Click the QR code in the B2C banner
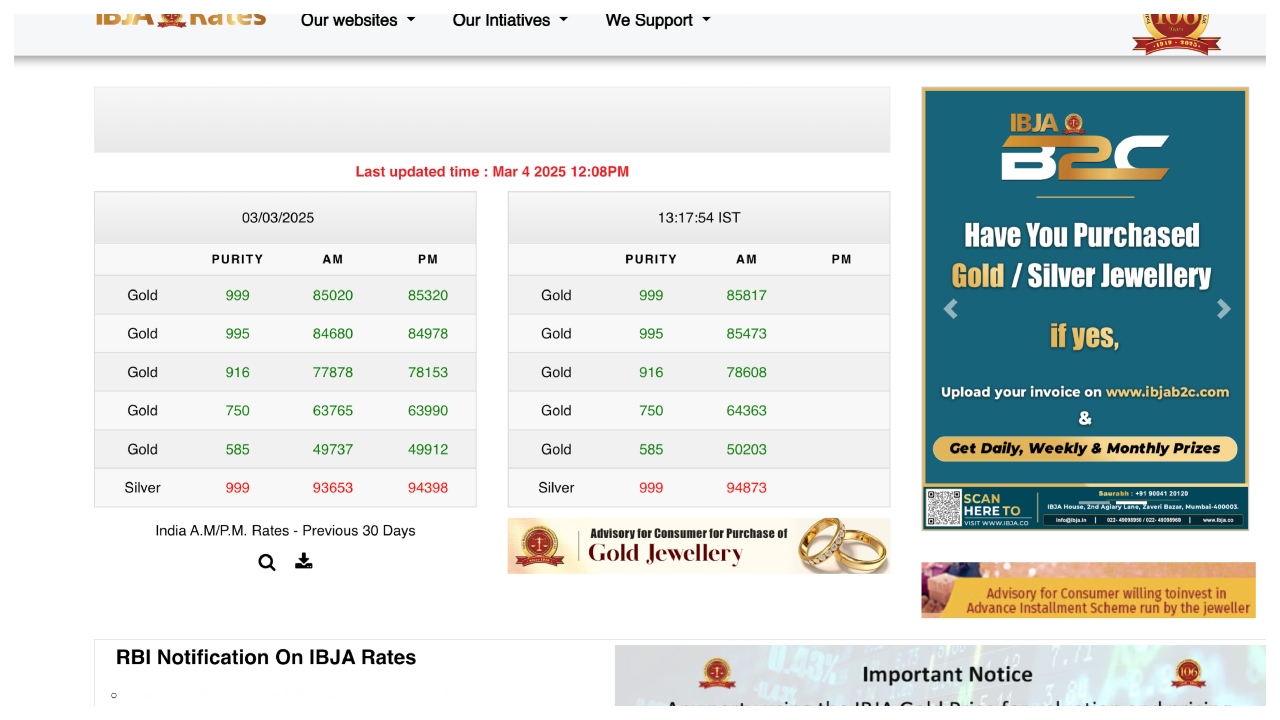Viewport: 1280px width, 720px height. coord(943,508)
